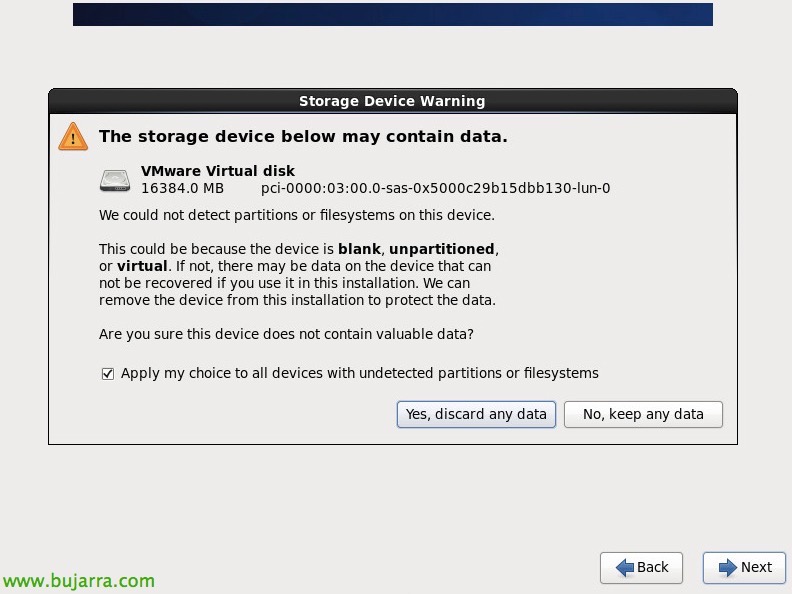
Task: Click the VMware hard disk drive icon
Action: click(115, 181)
